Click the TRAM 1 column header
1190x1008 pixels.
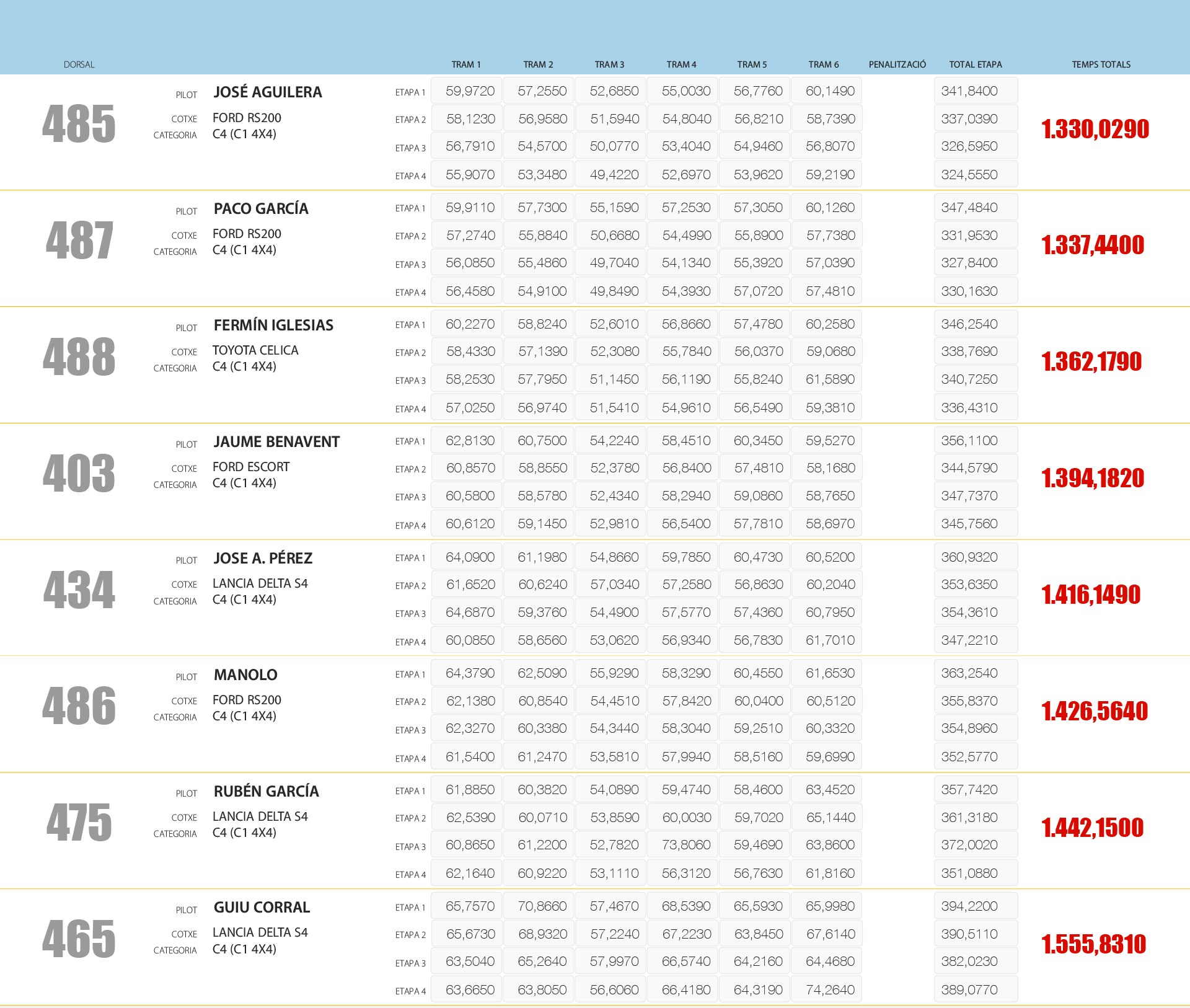pos(465,64)
